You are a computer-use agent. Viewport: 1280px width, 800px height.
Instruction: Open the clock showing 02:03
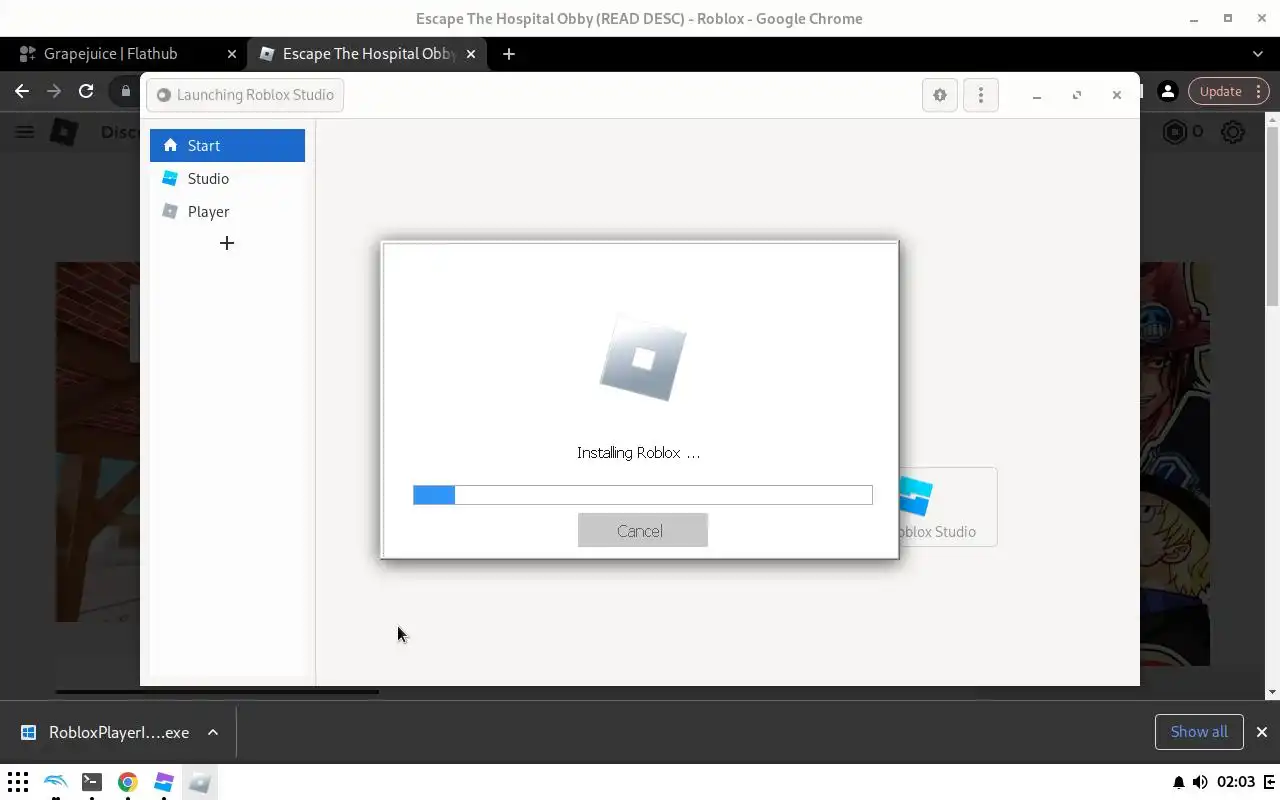(x=1236, y=782)
